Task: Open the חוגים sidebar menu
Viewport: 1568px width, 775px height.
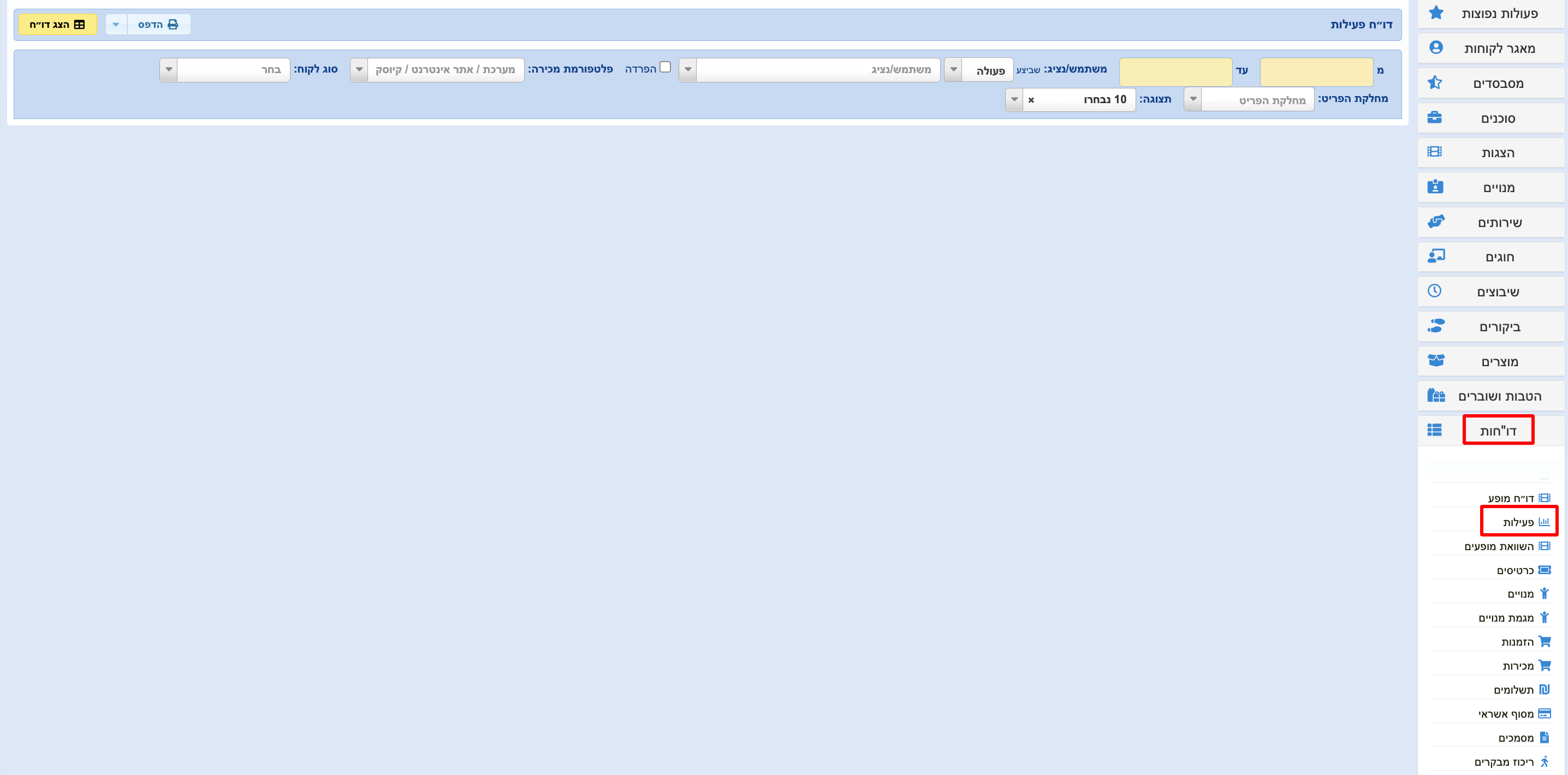Action: coord(1492,256)
